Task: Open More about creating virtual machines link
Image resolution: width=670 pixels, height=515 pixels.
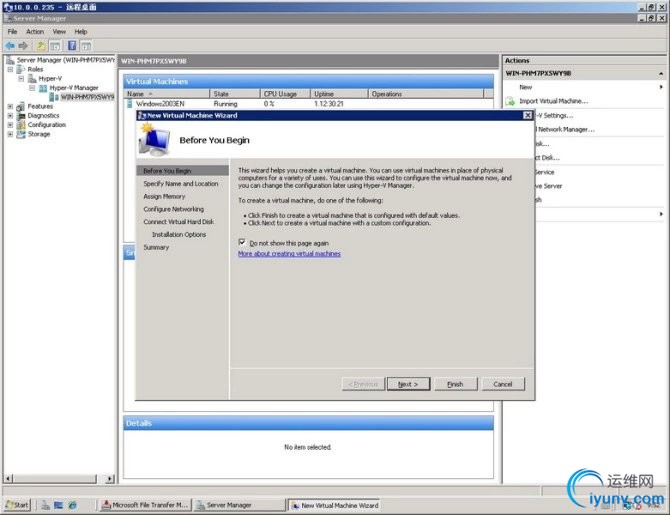Action: [289, 253]
